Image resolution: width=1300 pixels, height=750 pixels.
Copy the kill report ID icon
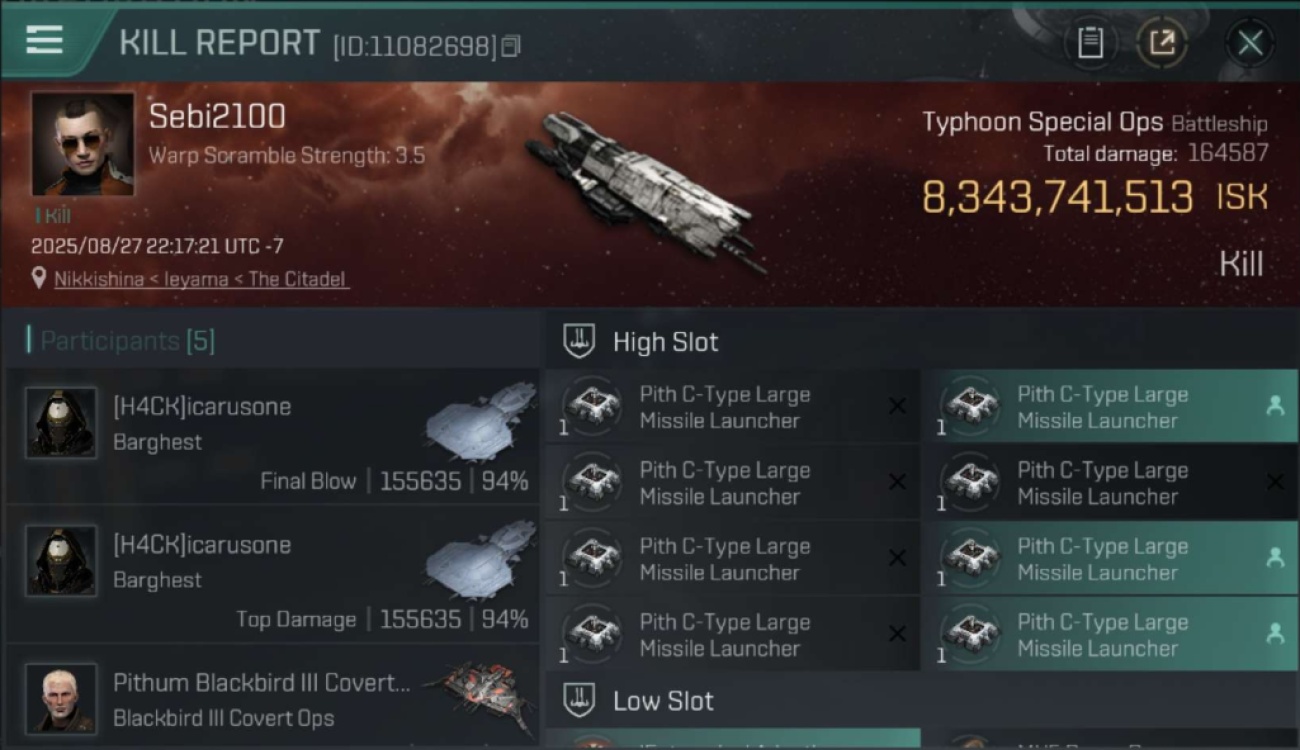511,46
